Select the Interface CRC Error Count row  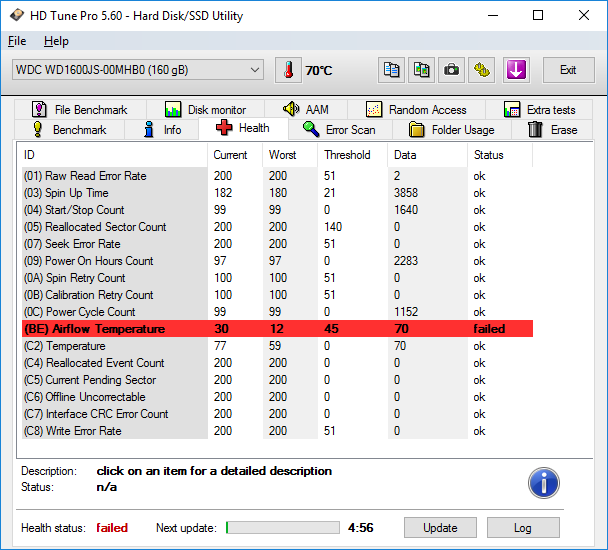(x=277, y=414)
